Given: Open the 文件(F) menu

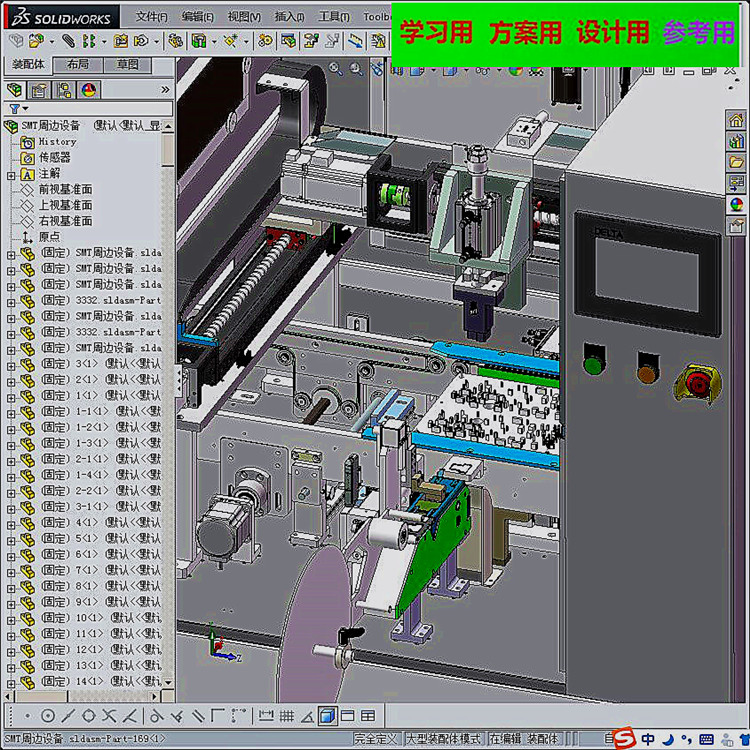Looking at the screenshot, I should 151,17.
